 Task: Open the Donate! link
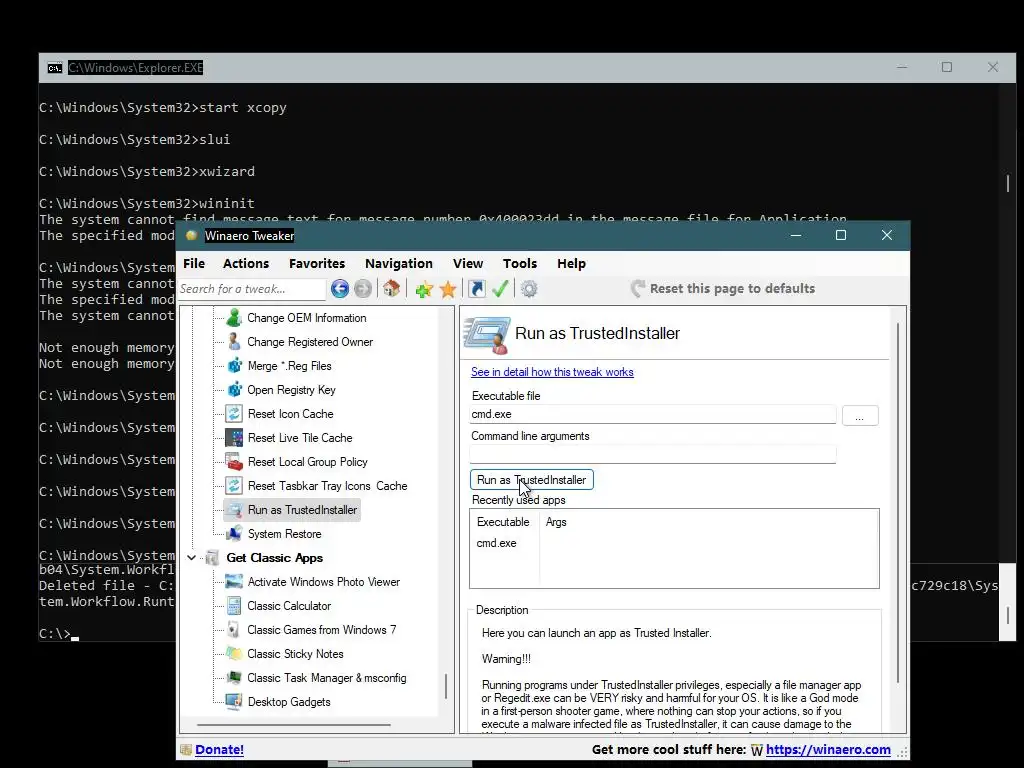point(219,750)
